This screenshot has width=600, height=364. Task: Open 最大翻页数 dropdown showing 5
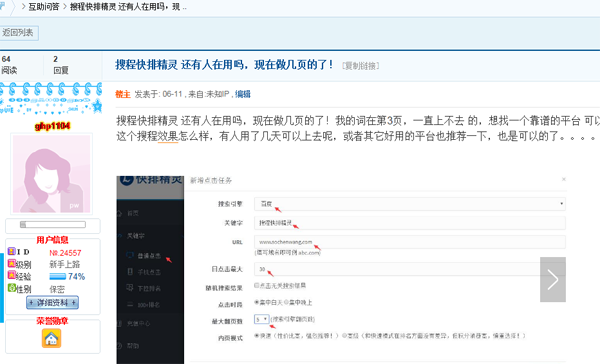(261, 319)
